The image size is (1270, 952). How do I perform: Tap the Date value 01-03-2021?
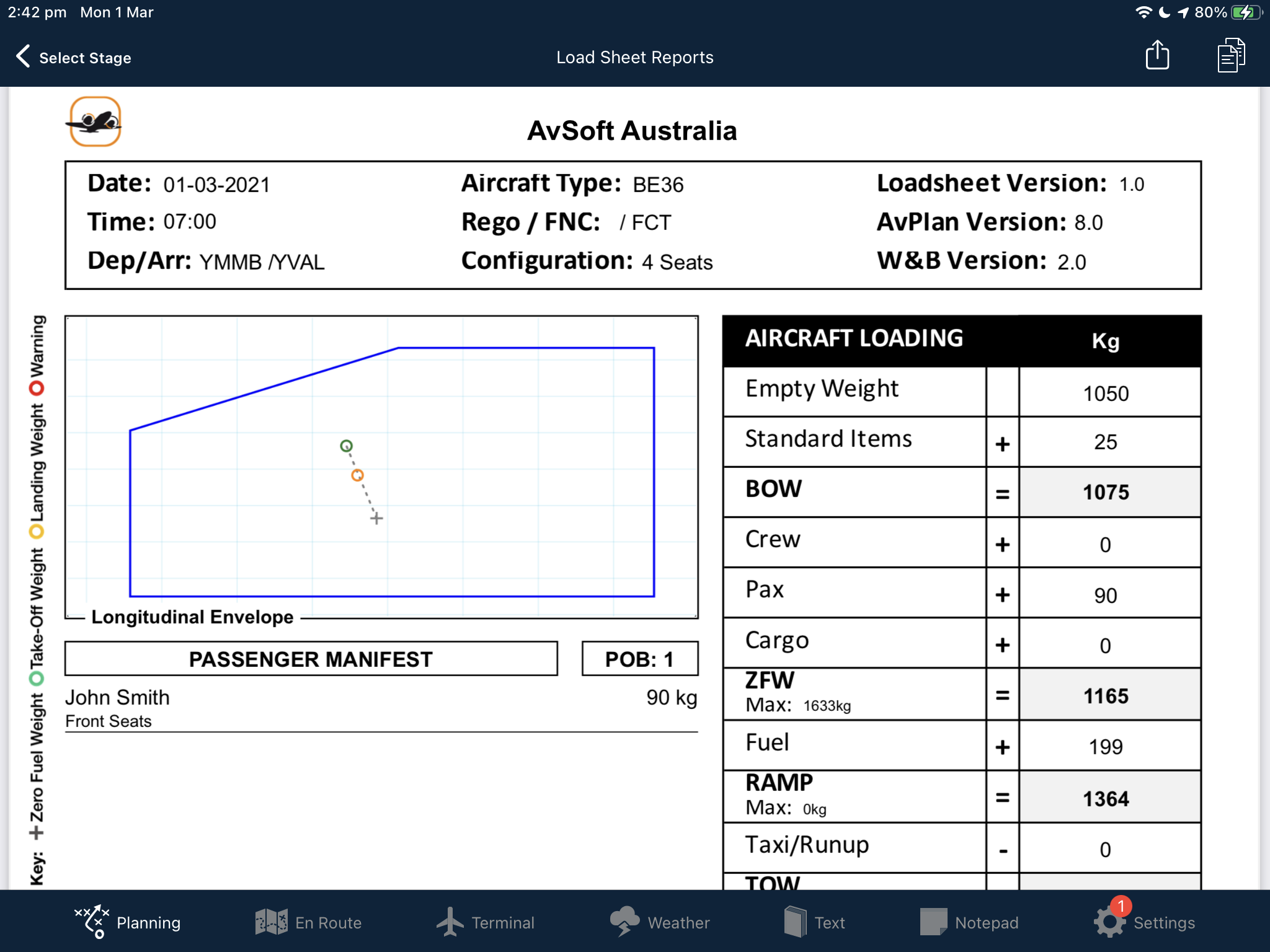pos(216,185)
